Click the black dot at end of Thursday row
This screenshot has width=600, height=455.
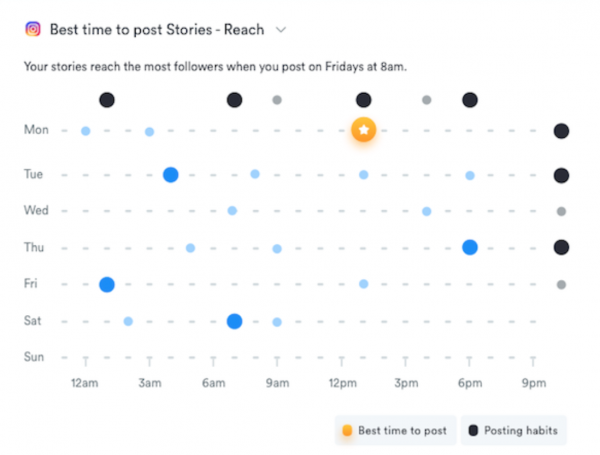[x=562, y=247]
